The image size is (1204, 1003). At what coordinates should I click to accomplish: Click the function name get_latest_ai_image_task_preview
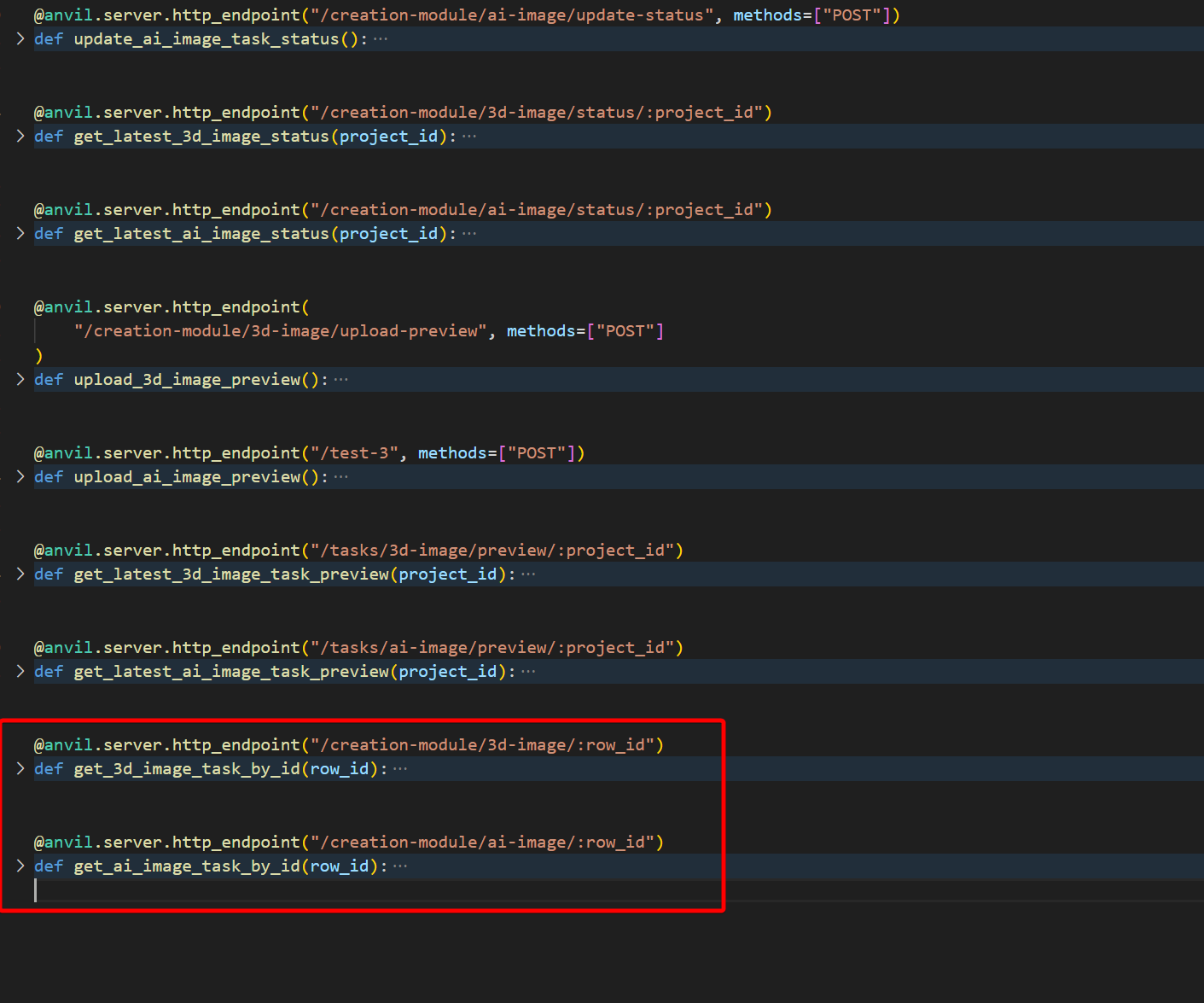point(231,672)
